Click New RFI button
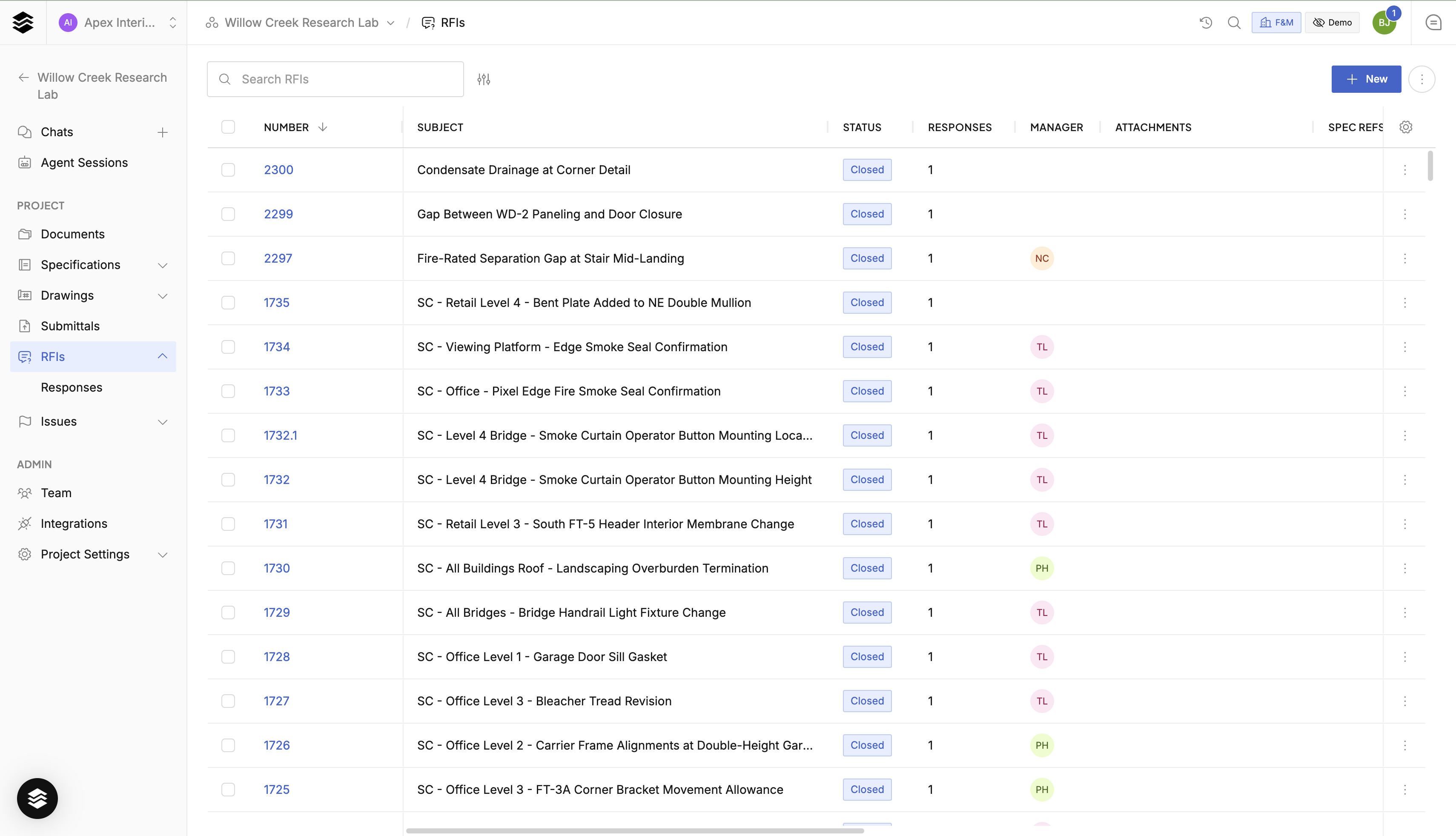 1366,79
